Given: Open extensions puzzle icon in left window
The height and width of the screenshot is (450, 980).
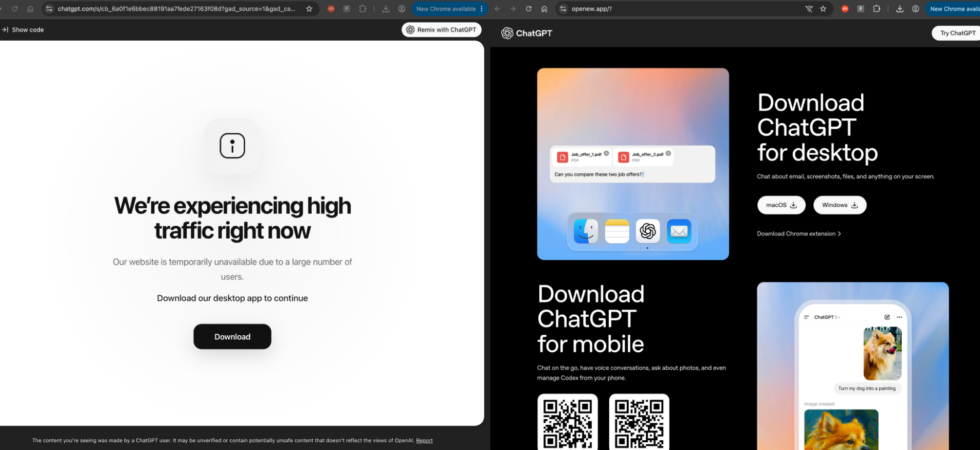Looking at the screenshot, I should coord(362,9).
